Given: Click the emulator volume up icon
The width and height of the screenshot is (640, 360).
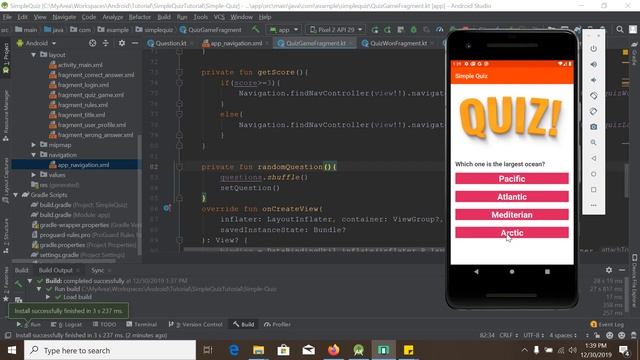Looking at the screenshot, I should click(593, 64).
